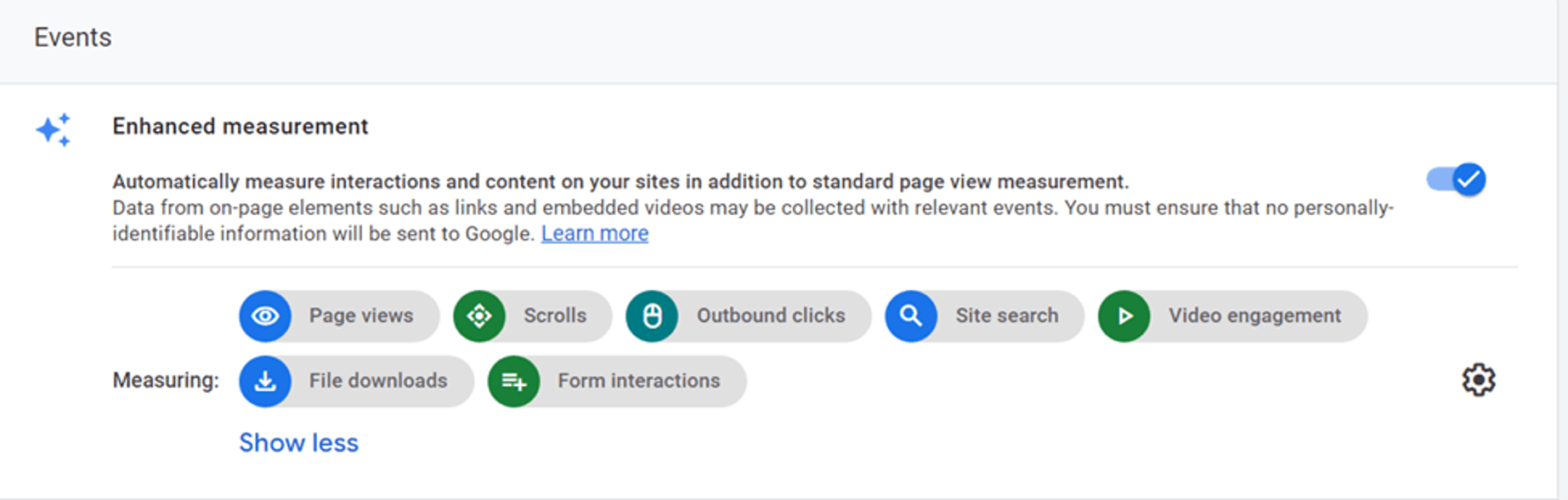The image size is (1568, 500).
Task: Click the Scrolls crosshair icon
Action: tap(479, 316)
